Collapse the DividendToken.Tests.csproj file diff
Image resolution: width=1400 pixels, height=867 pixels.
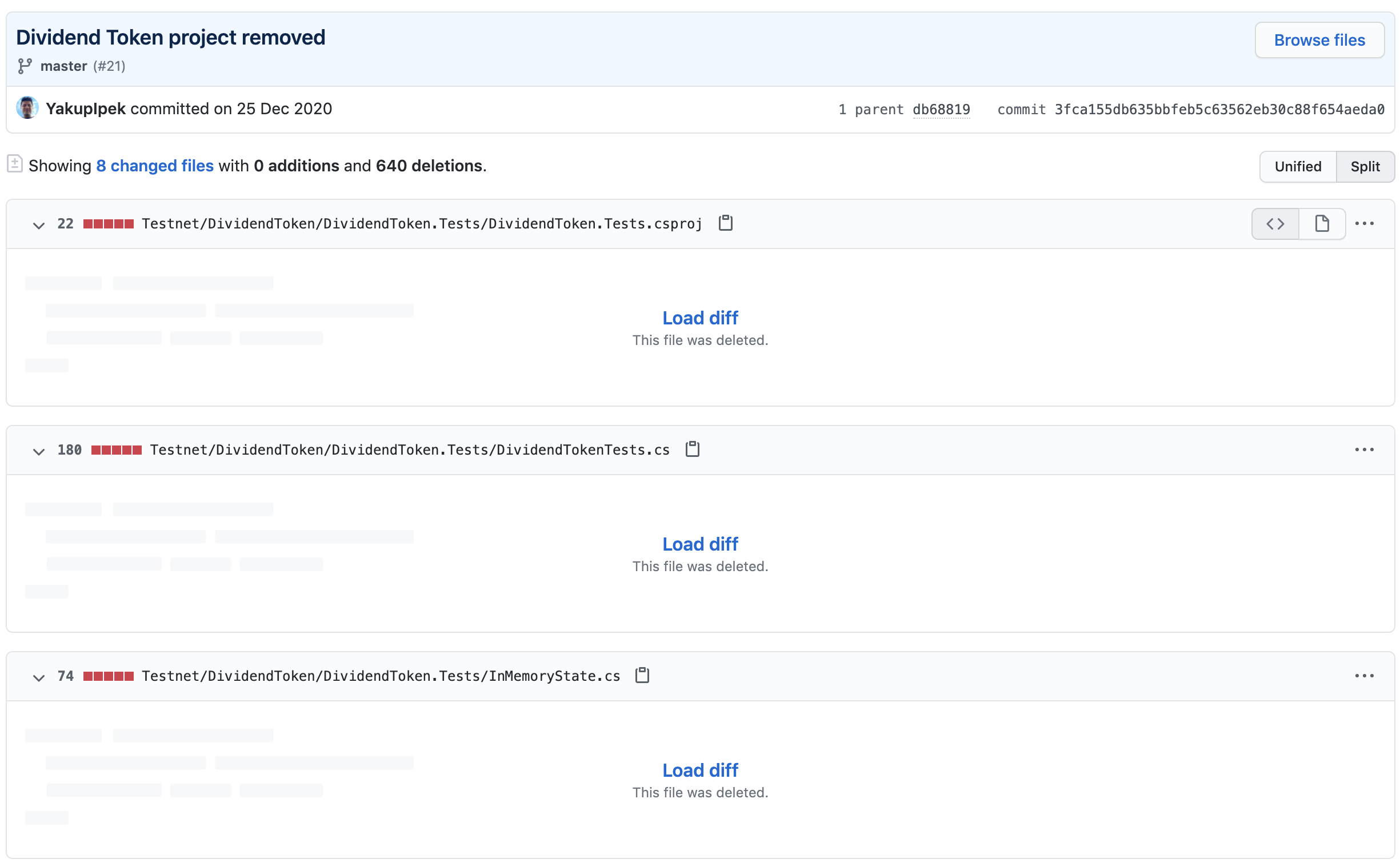38,225
